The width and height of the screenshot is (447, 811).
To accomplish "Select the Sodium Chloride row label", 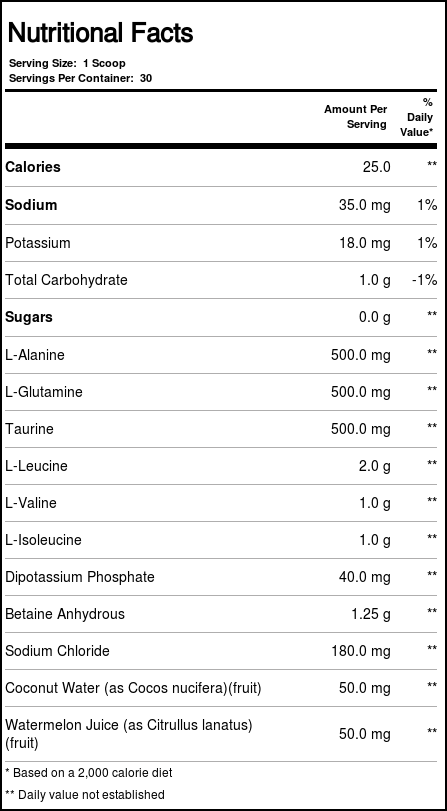I will pos(57,651).
